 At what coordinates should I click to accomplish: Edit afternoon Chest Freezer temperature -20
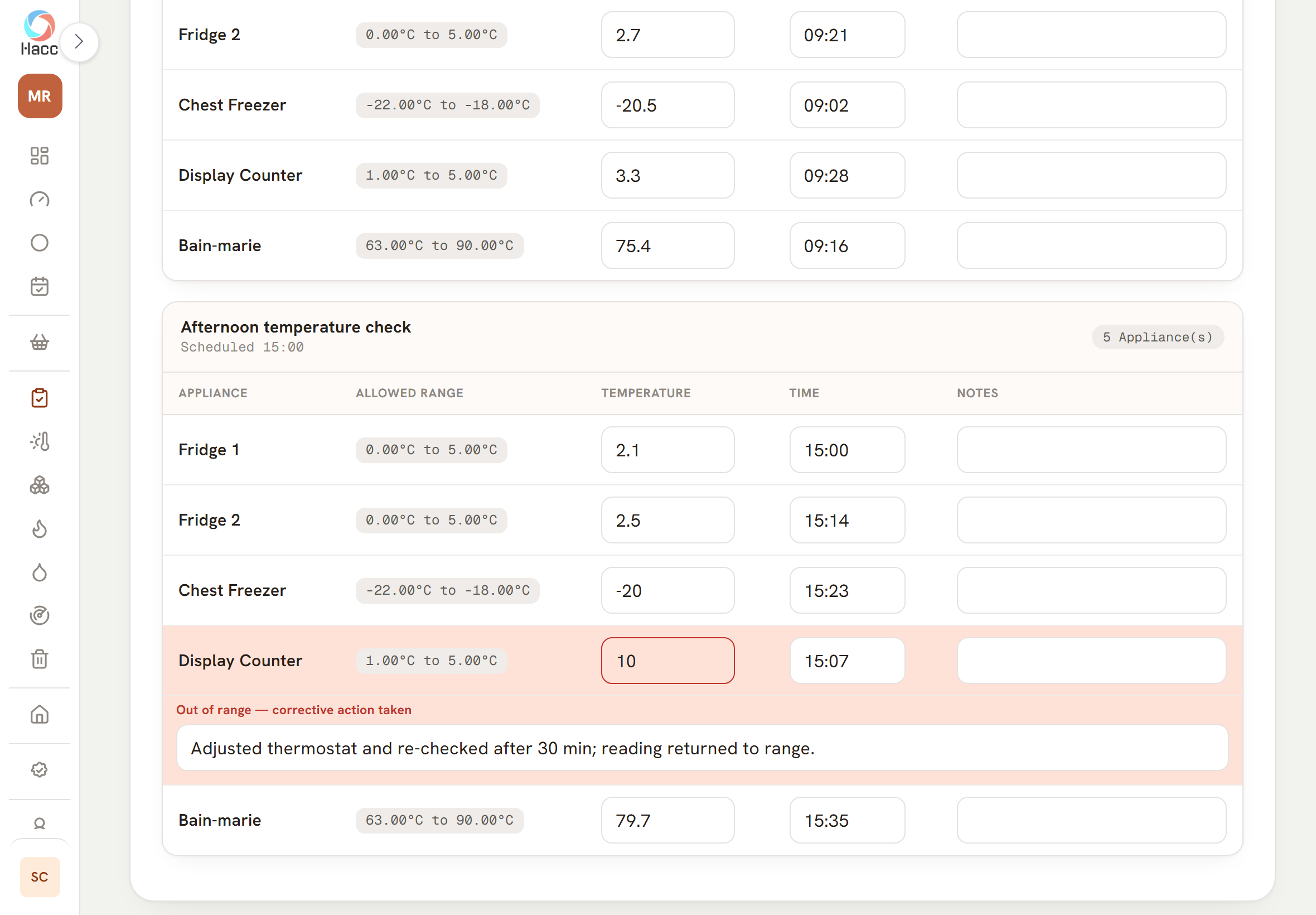click(667, 590)
